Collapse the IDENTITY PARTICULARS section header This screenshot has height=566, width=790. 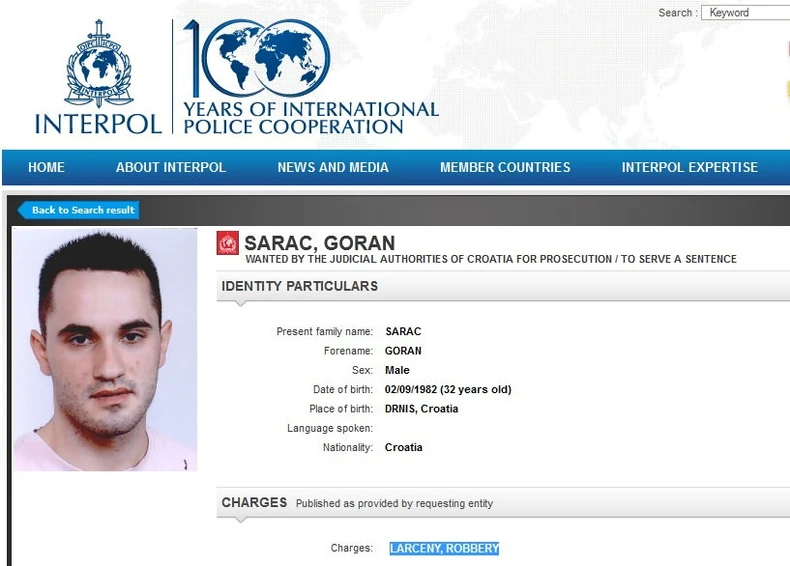(x=503, y=286)
